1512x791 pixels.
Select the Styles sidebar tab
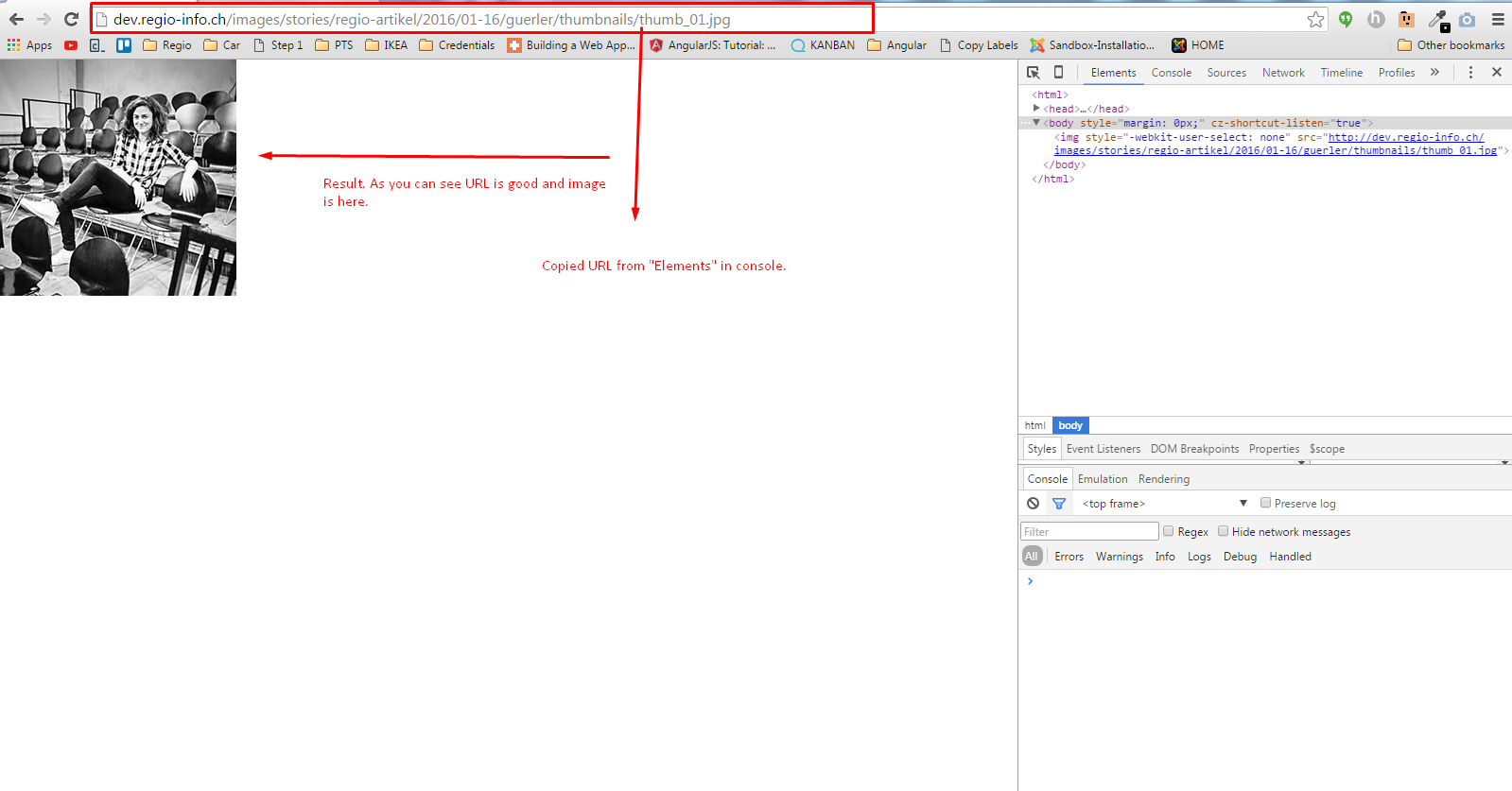[x=1042, y=449]
